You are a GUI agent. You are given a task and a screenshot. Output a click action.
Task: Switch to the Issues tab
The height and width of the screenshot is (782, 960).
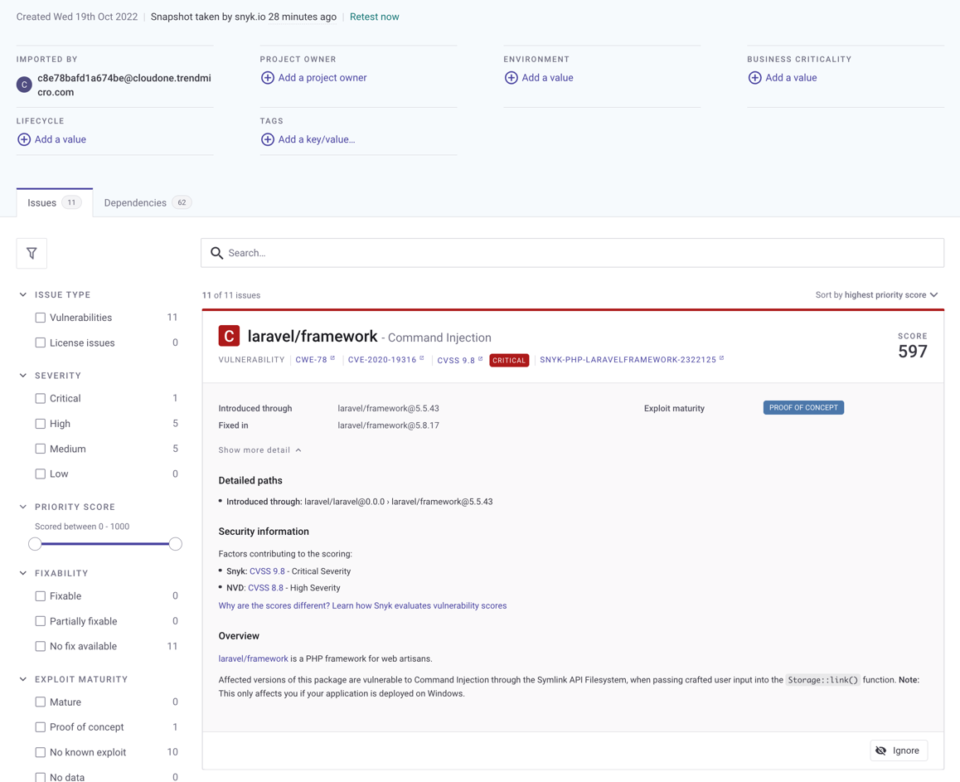click(54, 203)
